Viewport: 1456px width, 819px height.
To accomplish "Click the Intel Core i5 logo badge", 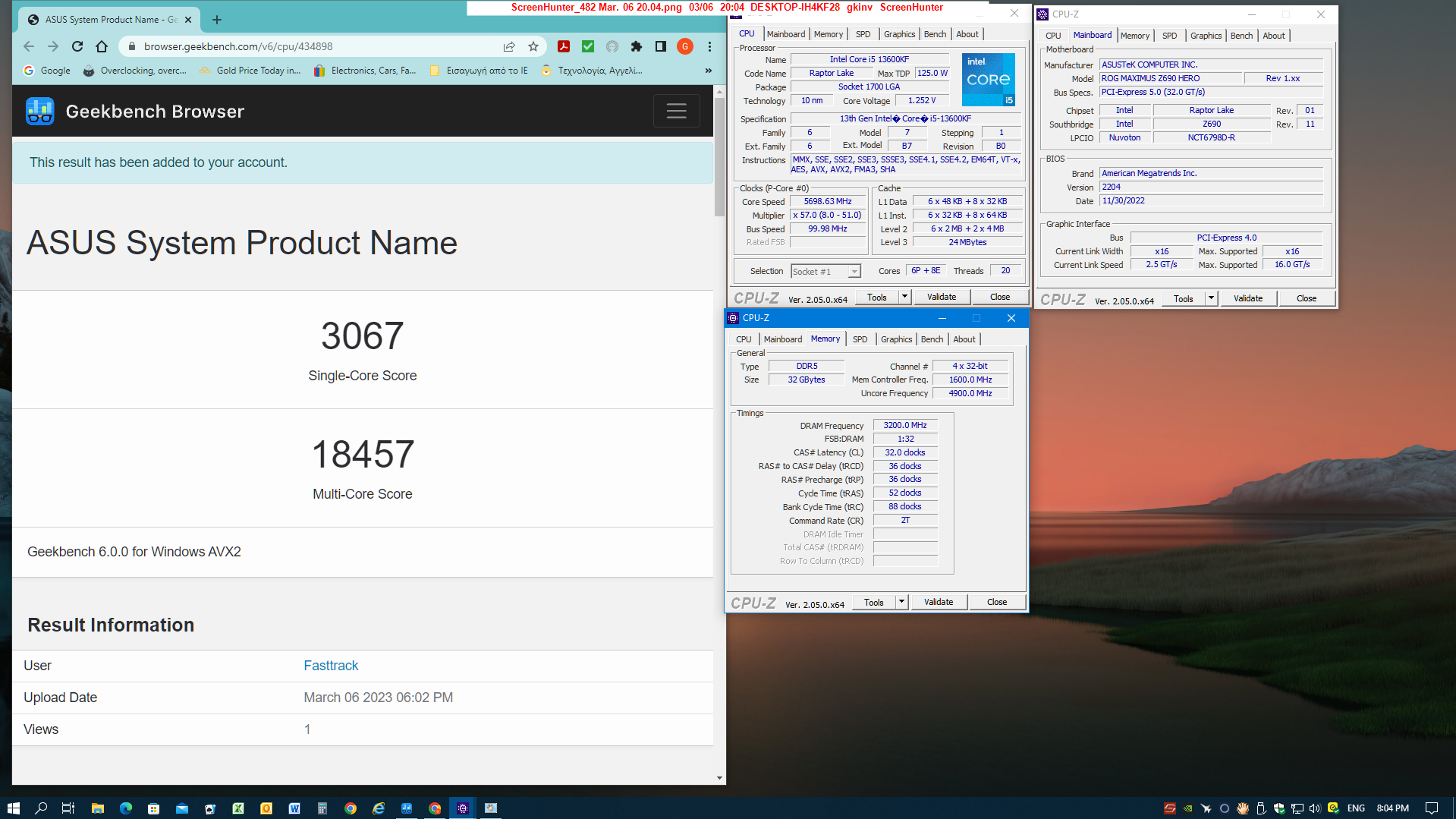I will (x=988, y=79).
